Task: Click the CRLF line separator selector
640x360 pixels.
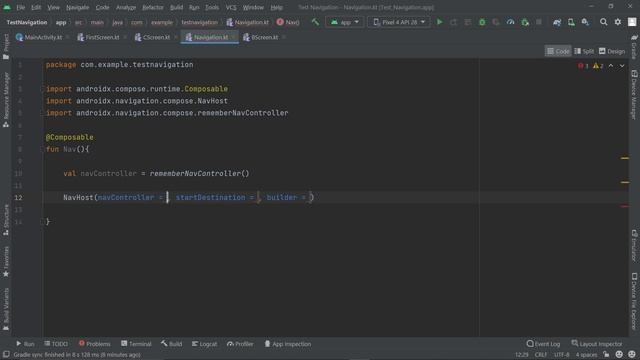Action: click(x=540, y=354)
